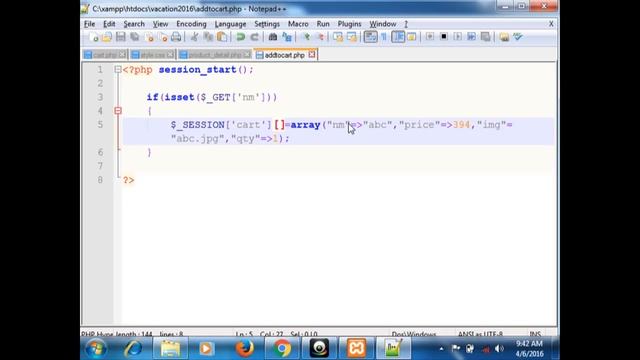Open the Encoding menu
The width and height of the screenshot is (640, 360).
[191, 24]
